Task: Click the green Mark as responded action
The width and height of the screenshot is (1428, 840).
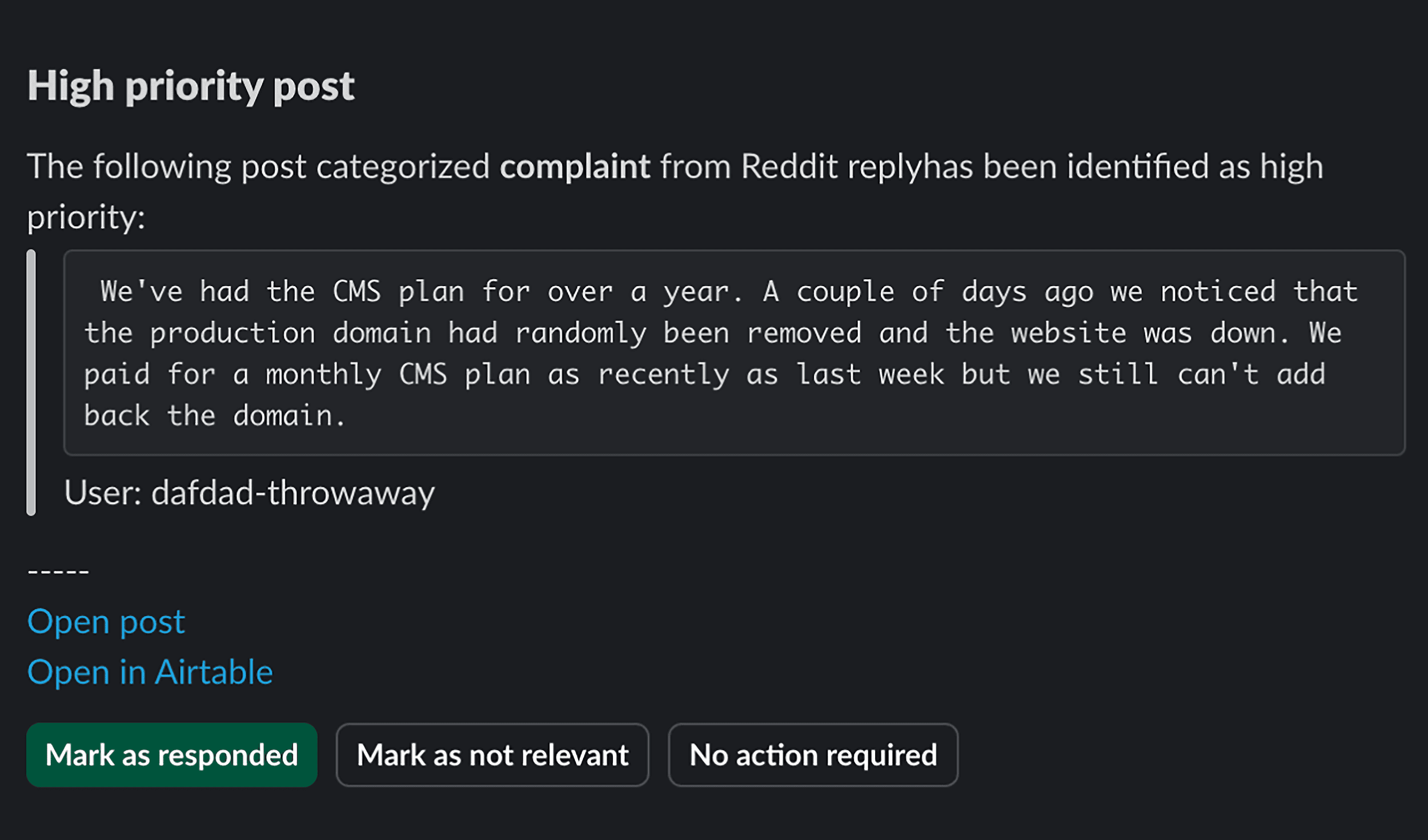Action: pyautogui.click(x=173, y=755)
